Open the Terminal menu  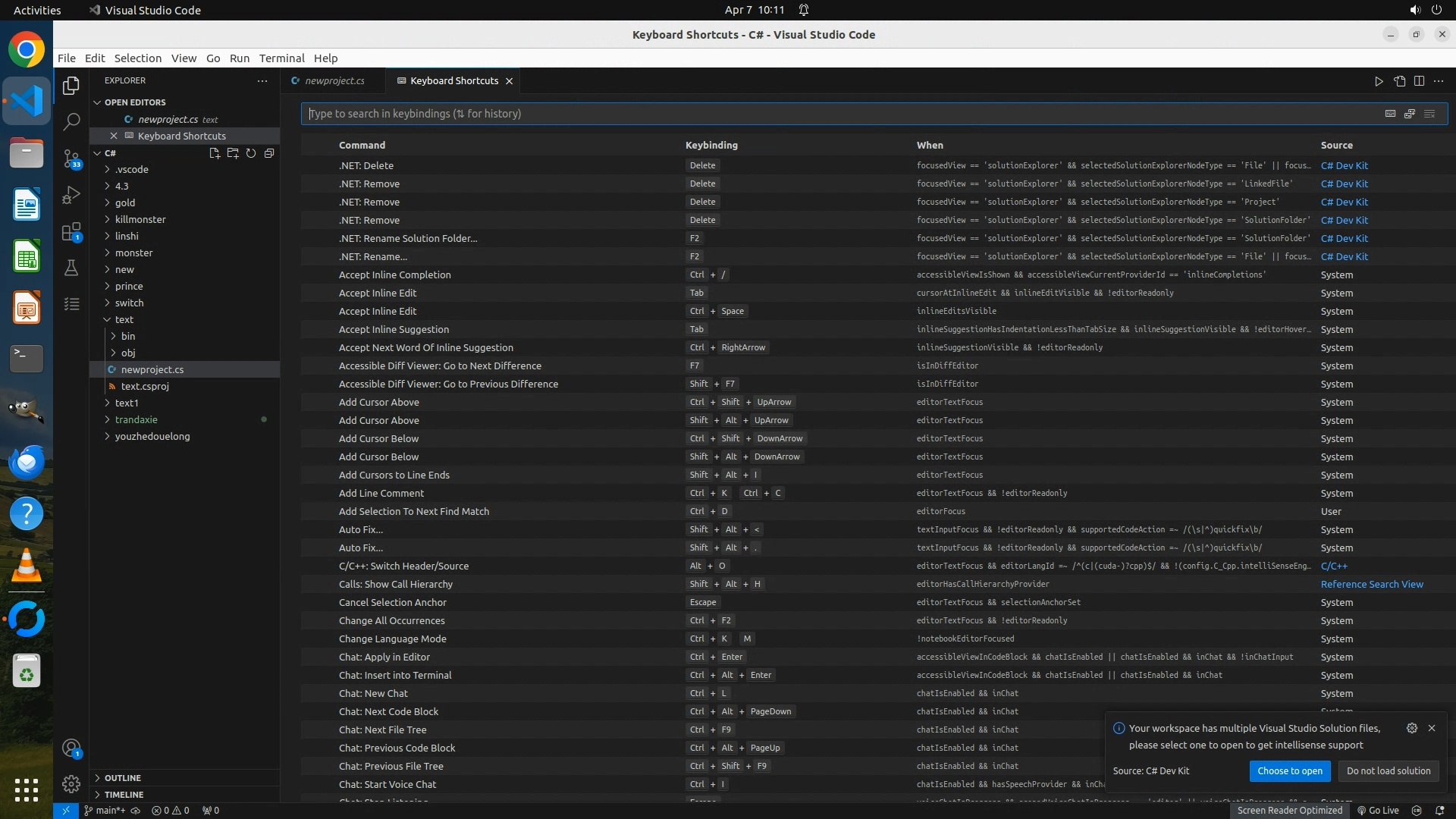pyautogui.click(x=281, y=58)
